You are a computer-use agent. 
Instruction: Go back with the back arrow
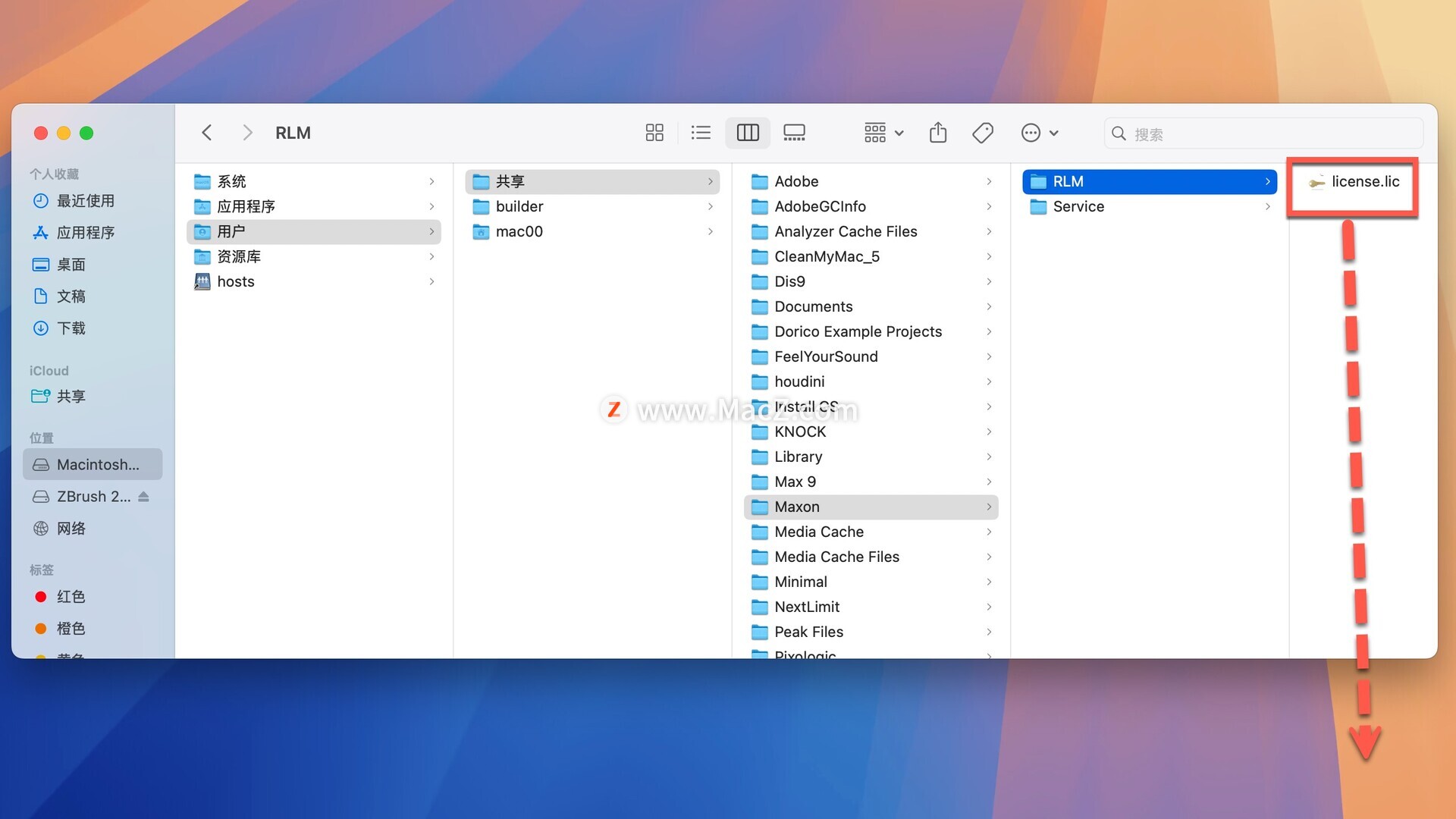coord(206,133)
